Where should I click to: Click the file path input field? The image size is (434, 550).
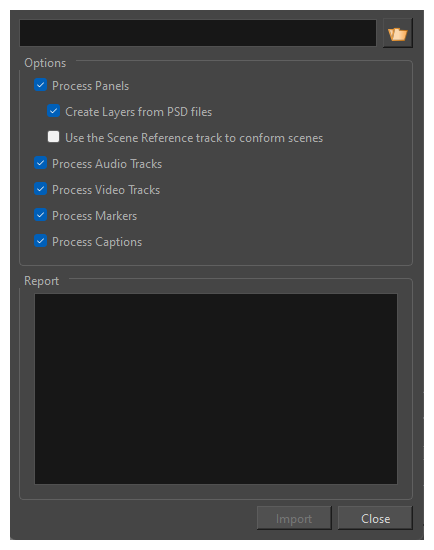pos(198,33)
